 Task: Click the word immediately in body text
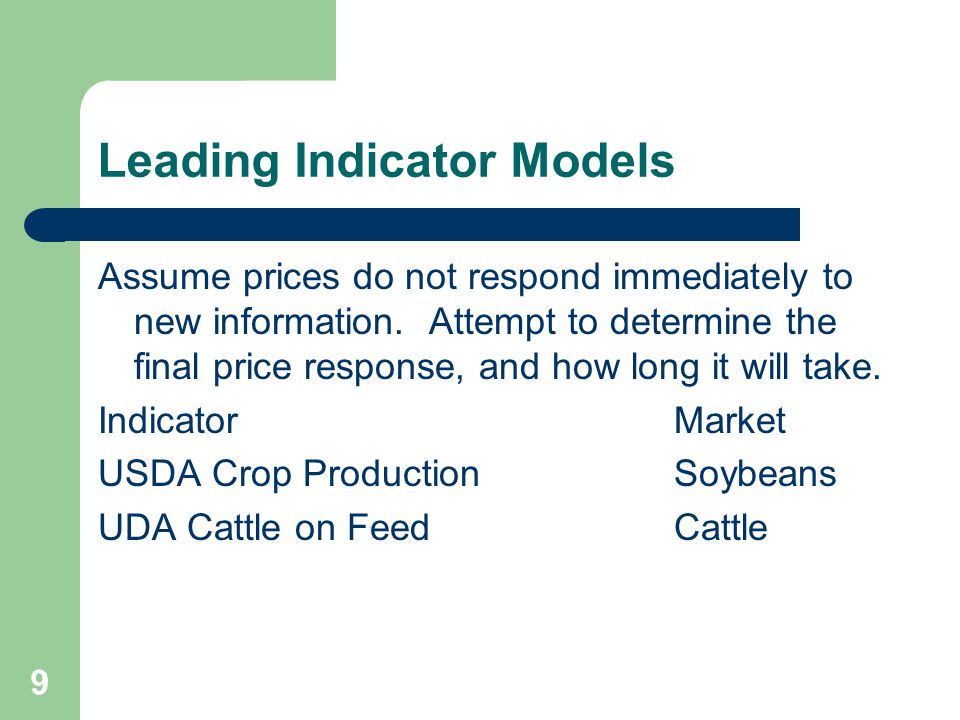tap(710, 277)
